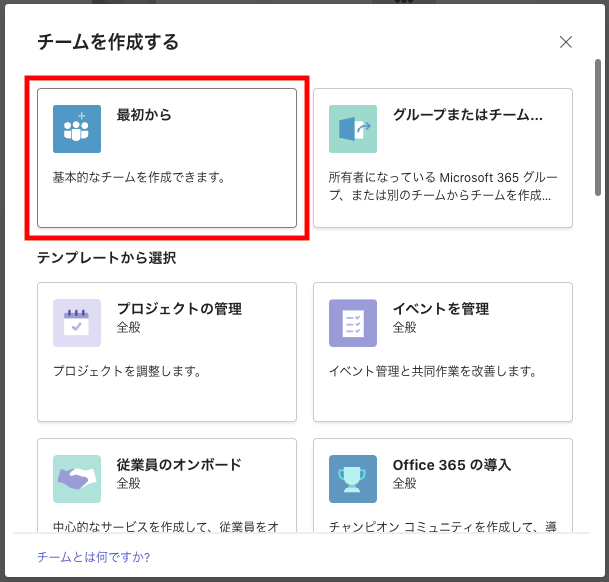Click the text プロジェクトを調整します。
Image resolution: width=609 pixels, height=582 pixels.
coord(127,371)
